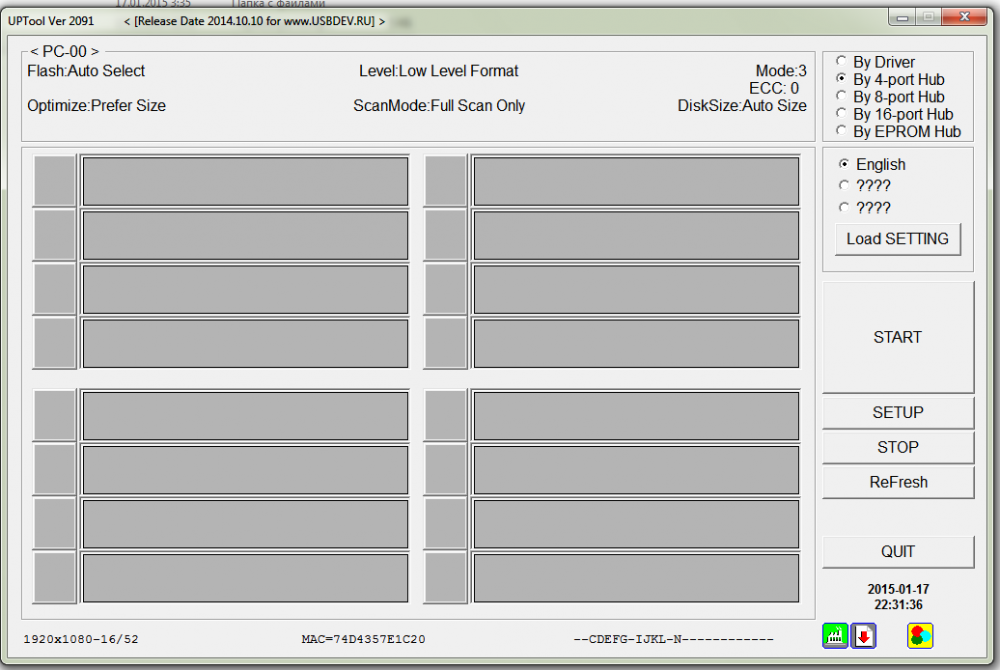
Task: Close the UPTool window
Action: [x=964, y=17]
